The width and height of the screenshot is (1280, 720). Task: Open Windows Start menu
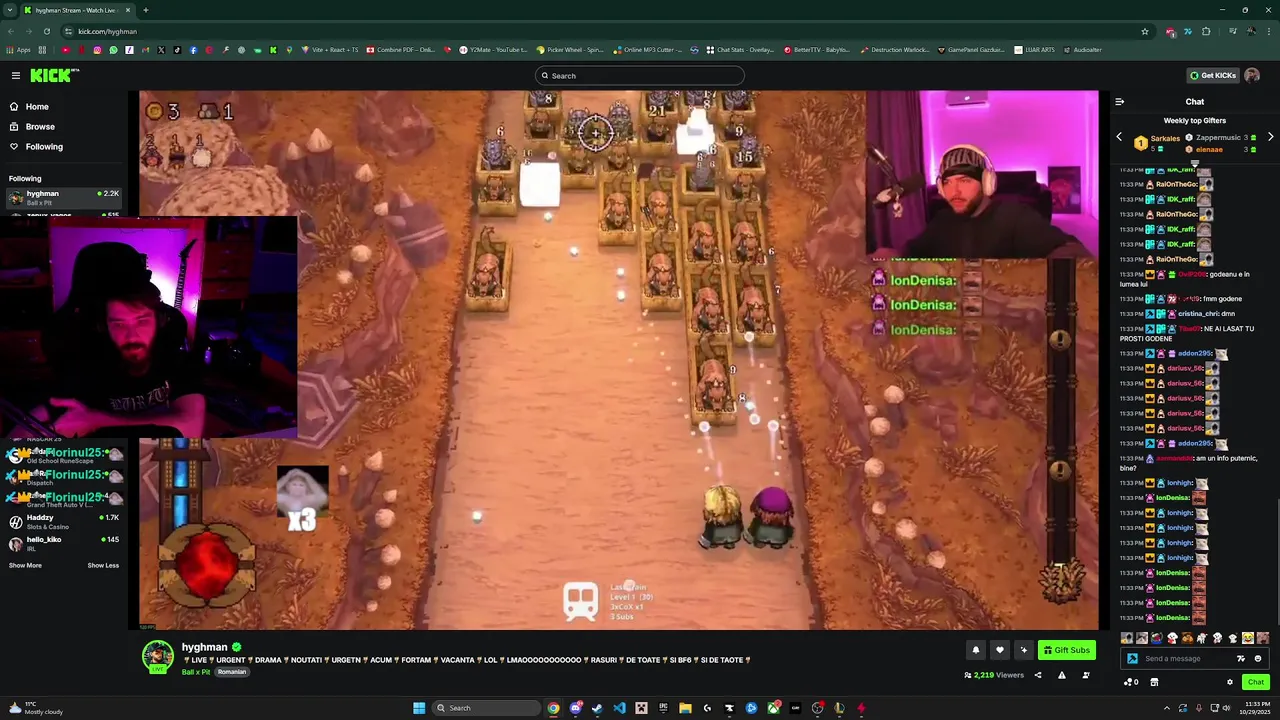tap(419, 708)
